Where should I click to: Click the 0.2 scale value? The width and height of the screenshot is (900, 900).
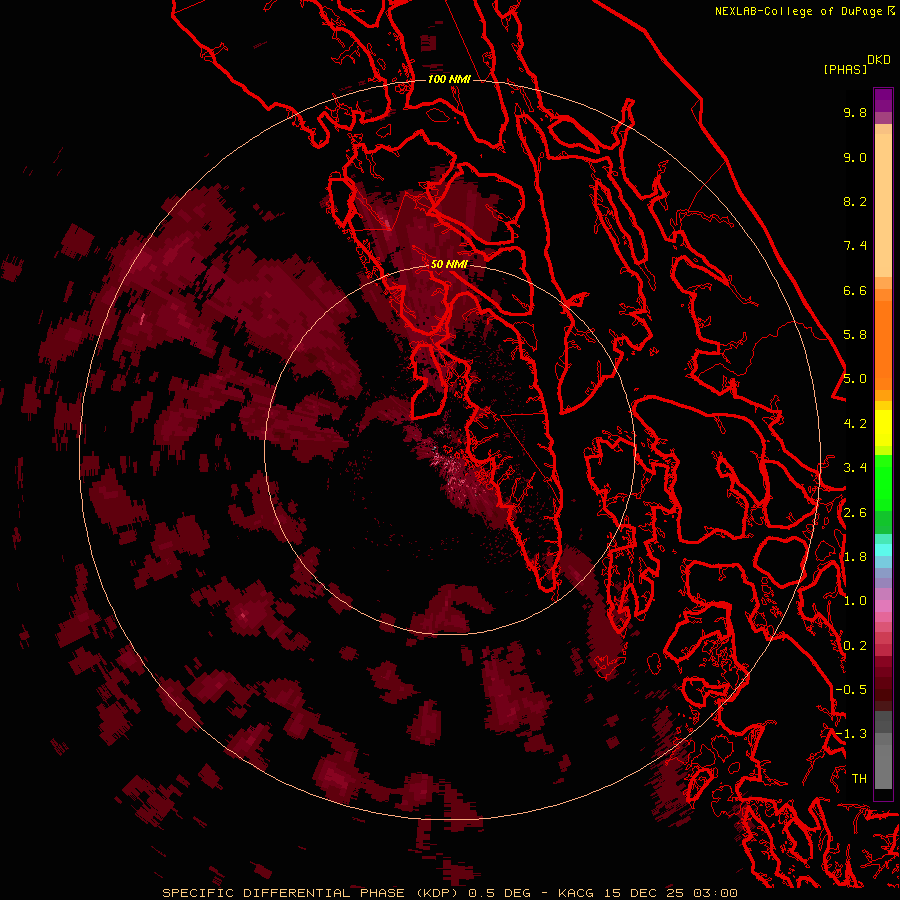tap(855, 646)
